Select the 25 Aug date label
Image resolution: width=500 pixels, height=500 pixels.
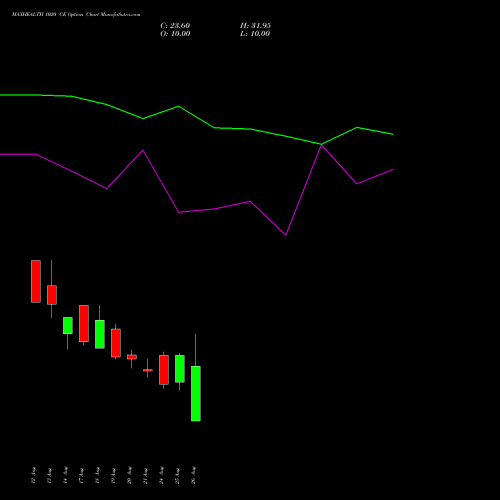(177, 475)
